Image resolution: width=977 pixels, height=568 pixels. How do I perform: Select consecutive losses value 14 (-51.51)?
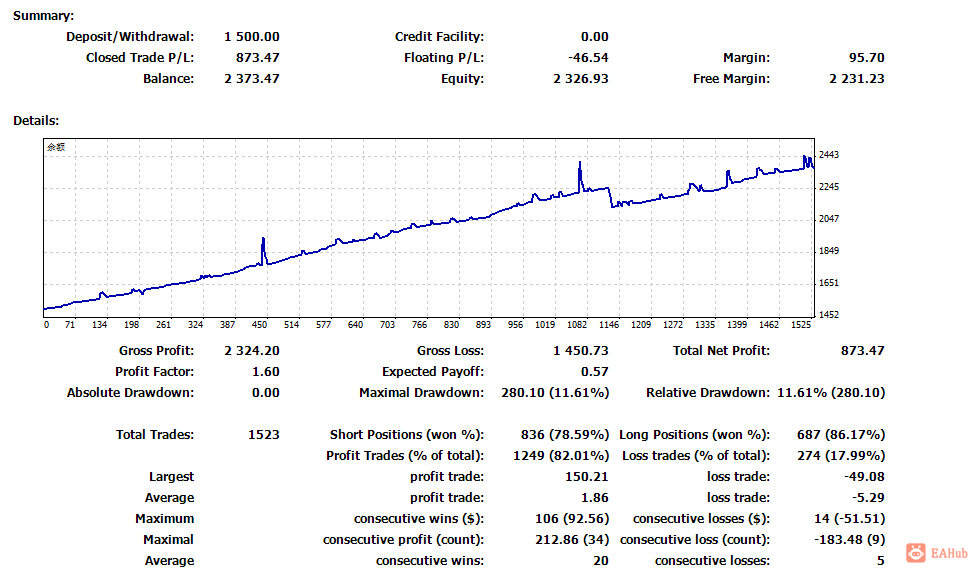[x=850, y=519]
